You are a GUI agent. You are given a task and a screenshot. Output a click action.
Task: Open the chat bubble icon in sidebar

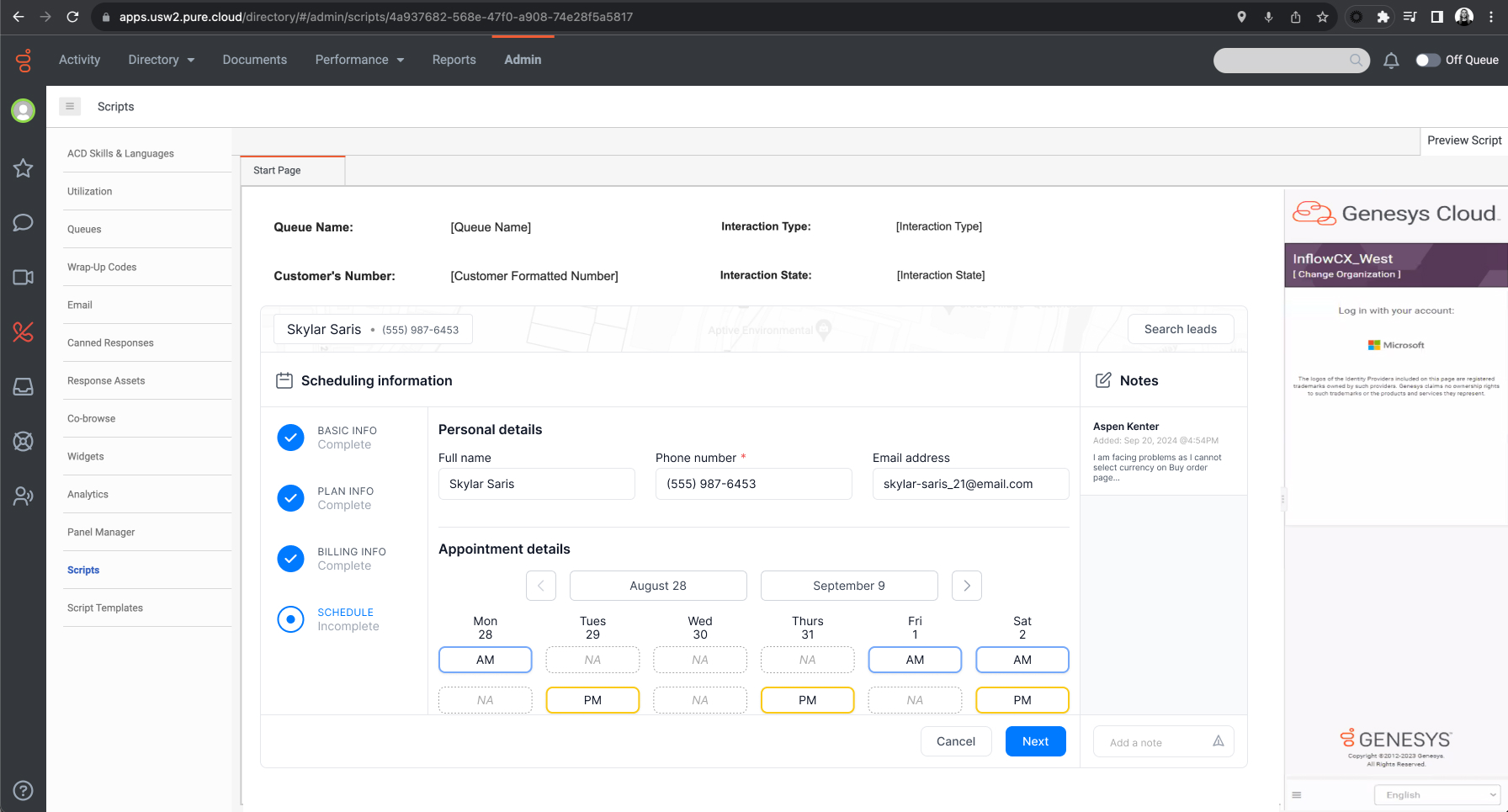24,222
